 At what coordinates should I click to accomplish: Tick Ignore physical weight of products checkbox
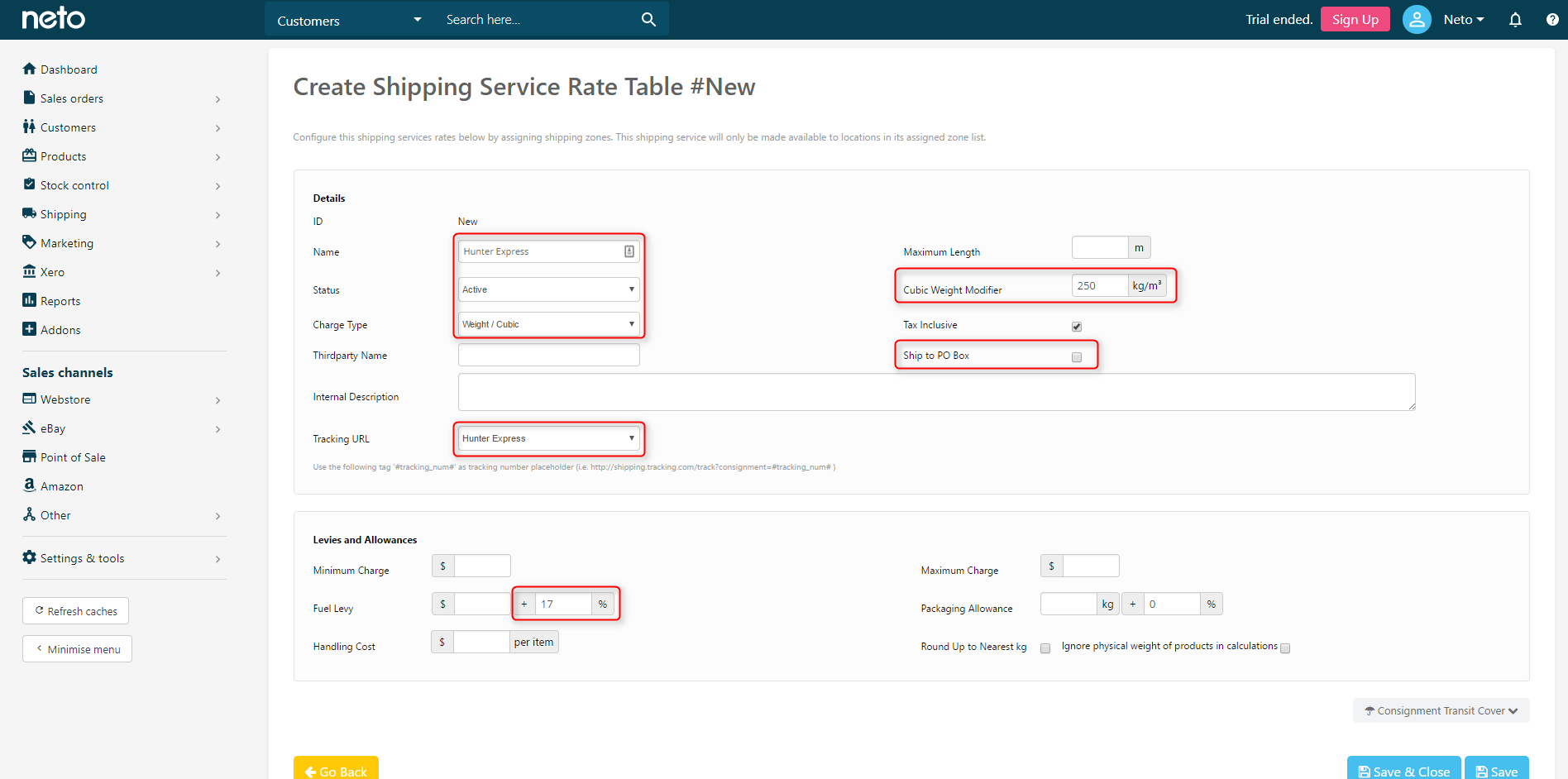(x=1285, y=648)
